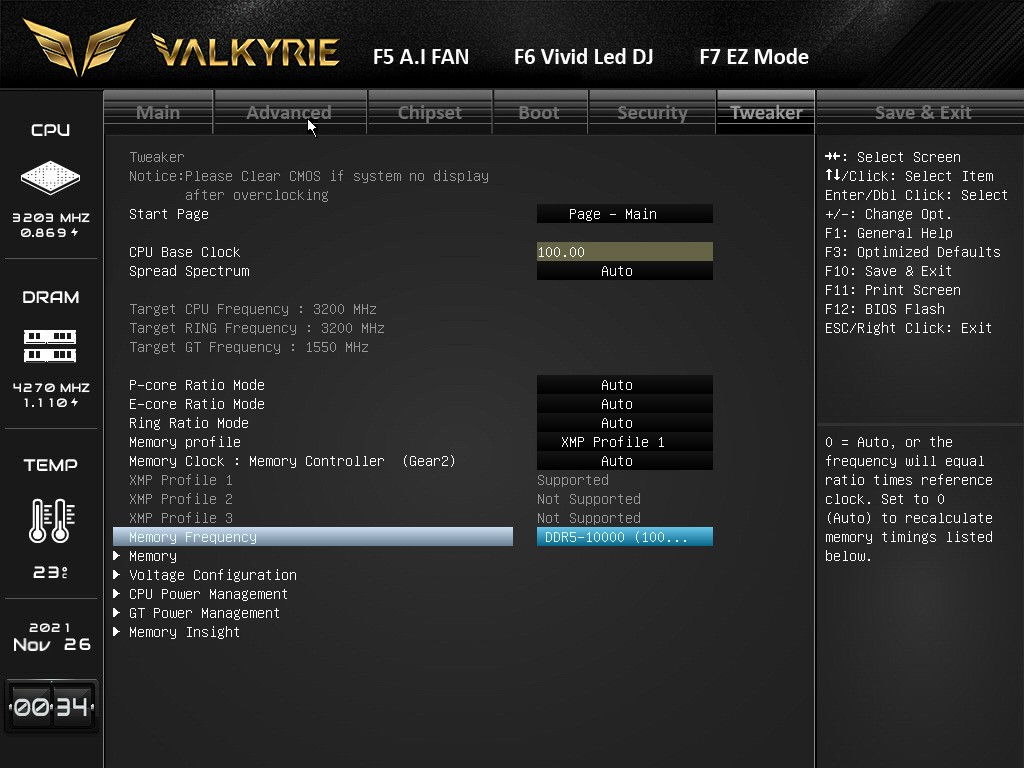Screen dimensions: 1024x768
Task: Expand the GT Power Management arrow
Action: 116,613
